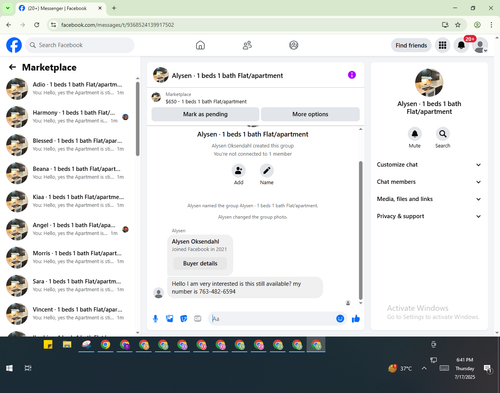The width and height of the screenshot is (500, 393).
Task: Choose a sticker icon
Action: click(184, 319)
